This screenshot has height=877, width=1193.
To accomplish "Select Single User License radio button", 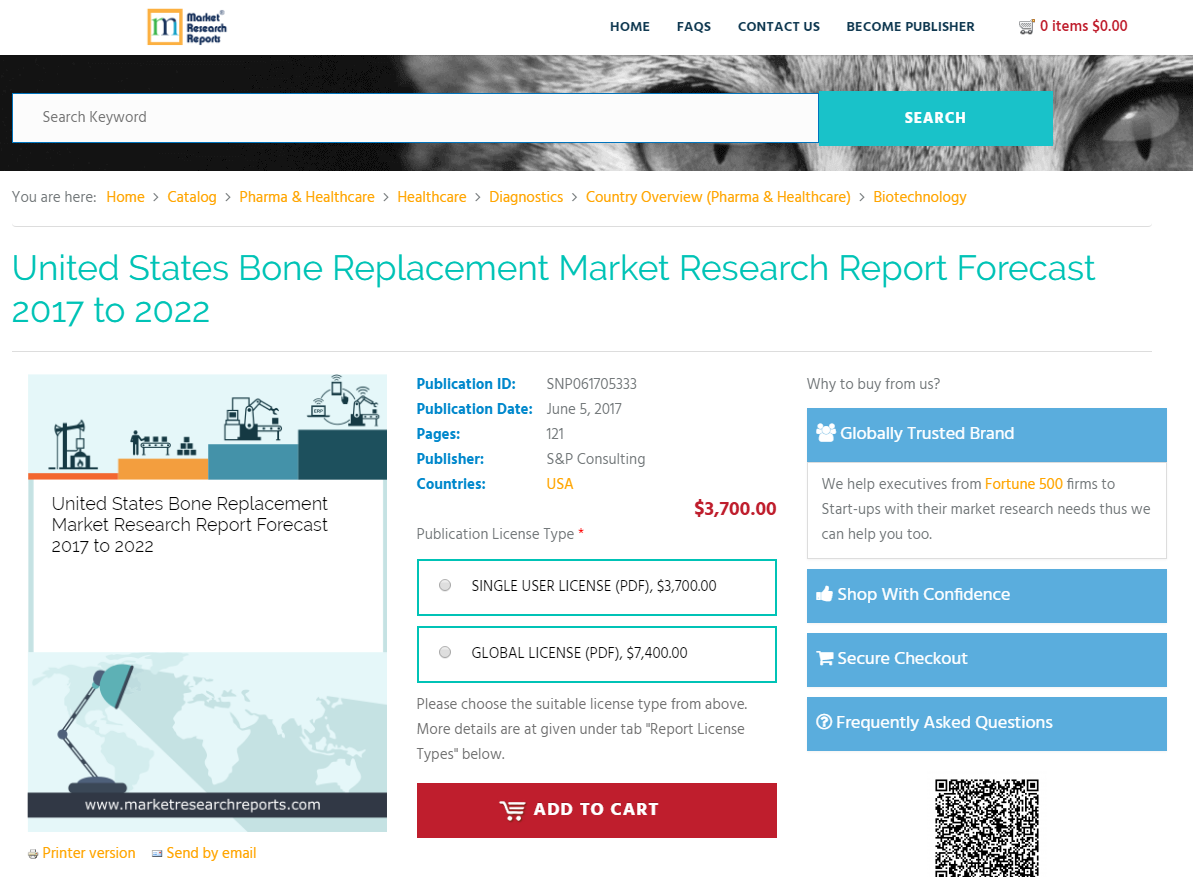I will click(x=445, y=585).
